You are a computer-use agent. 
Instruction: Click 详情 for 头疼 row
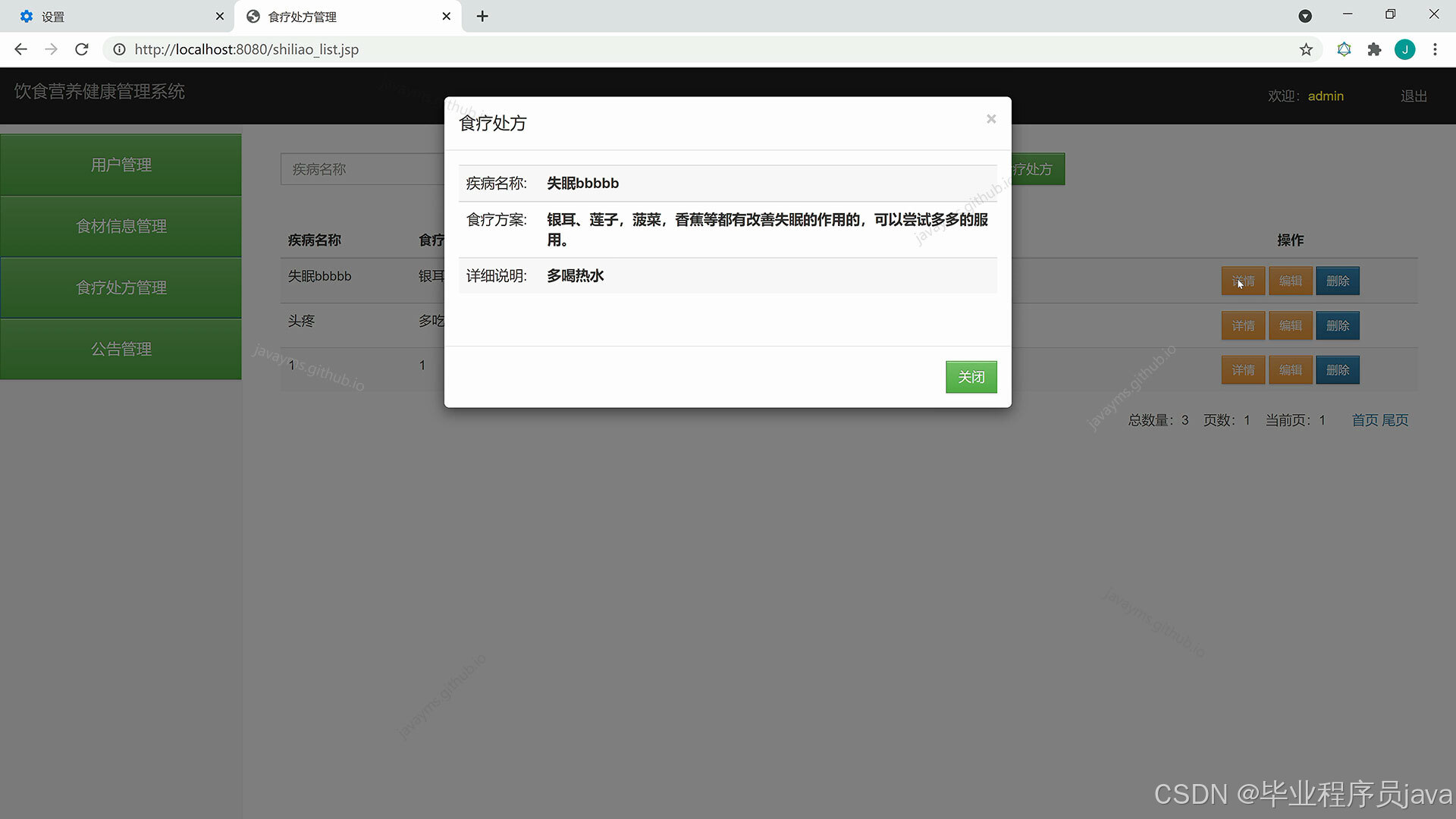click(1243, 325)
